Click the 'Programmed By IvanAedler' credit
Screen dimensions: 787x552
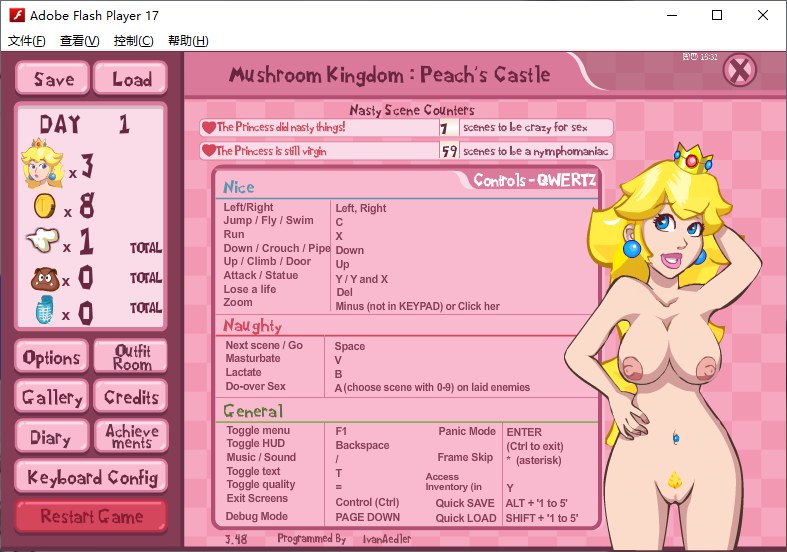coord(344,539)
